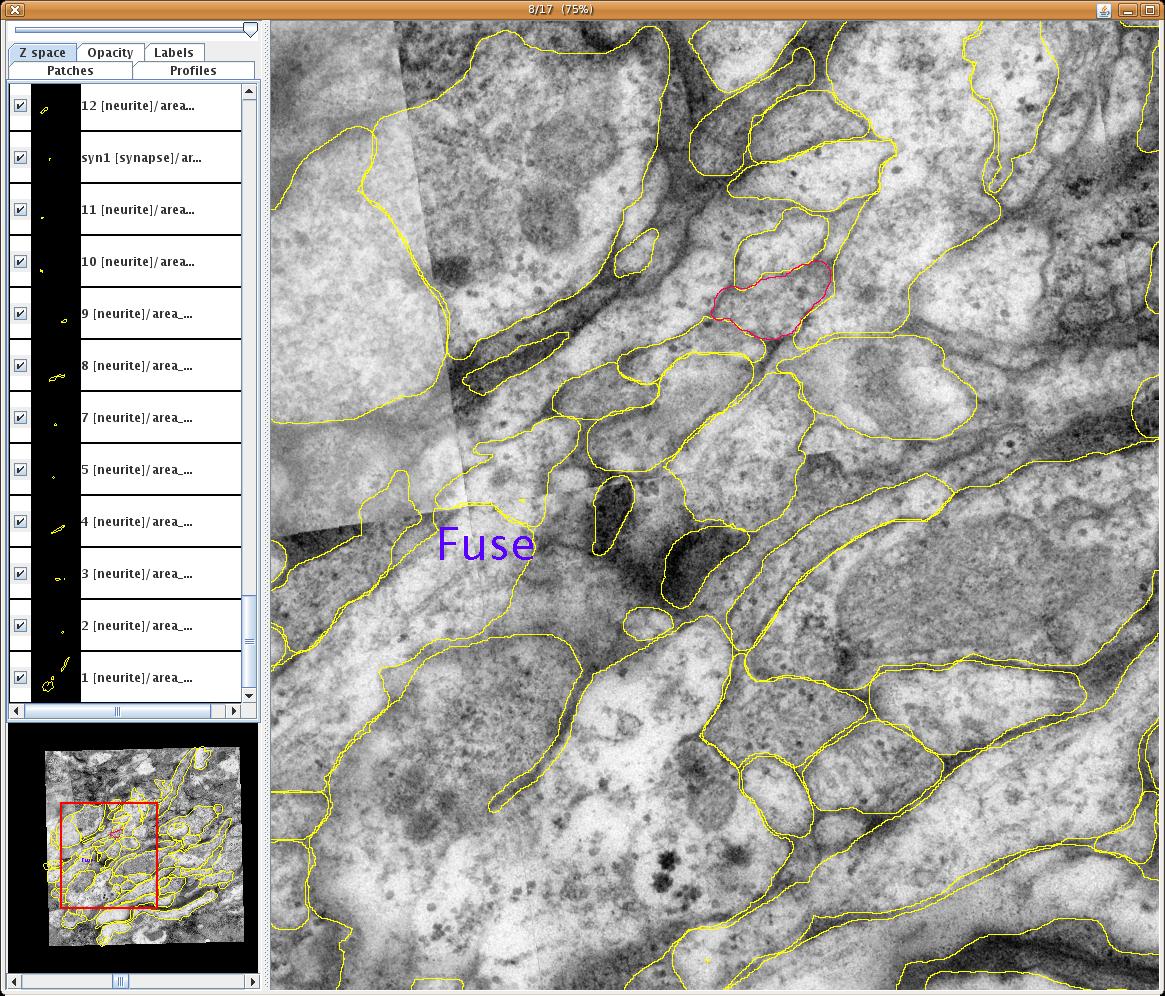This screenshot has width=1165, height=996.
Task: Switch to the Opacity tab
Action: click(110, 53)
